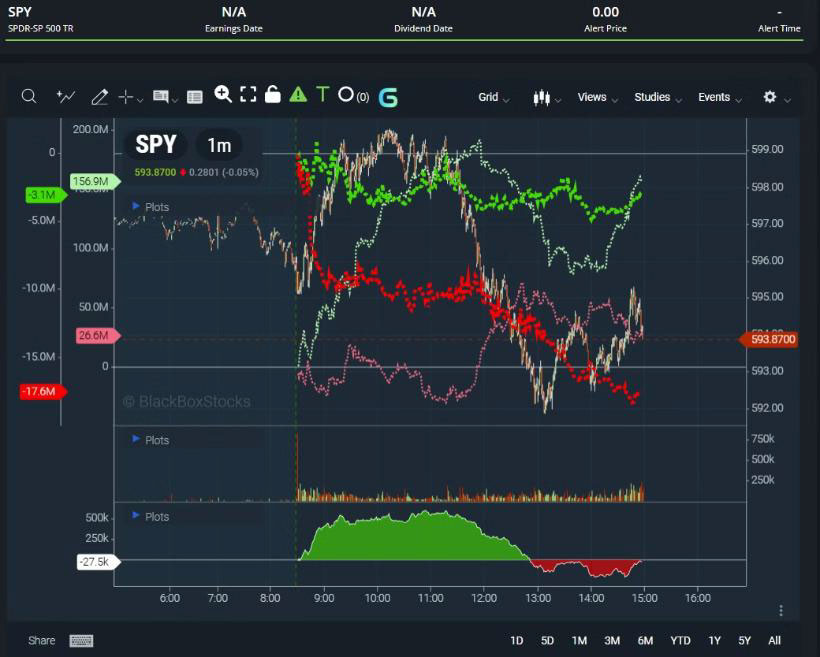Screen dimensions: 820x657
Task: Open the candlestick chart type selector
Action: [x=546, y=98]
